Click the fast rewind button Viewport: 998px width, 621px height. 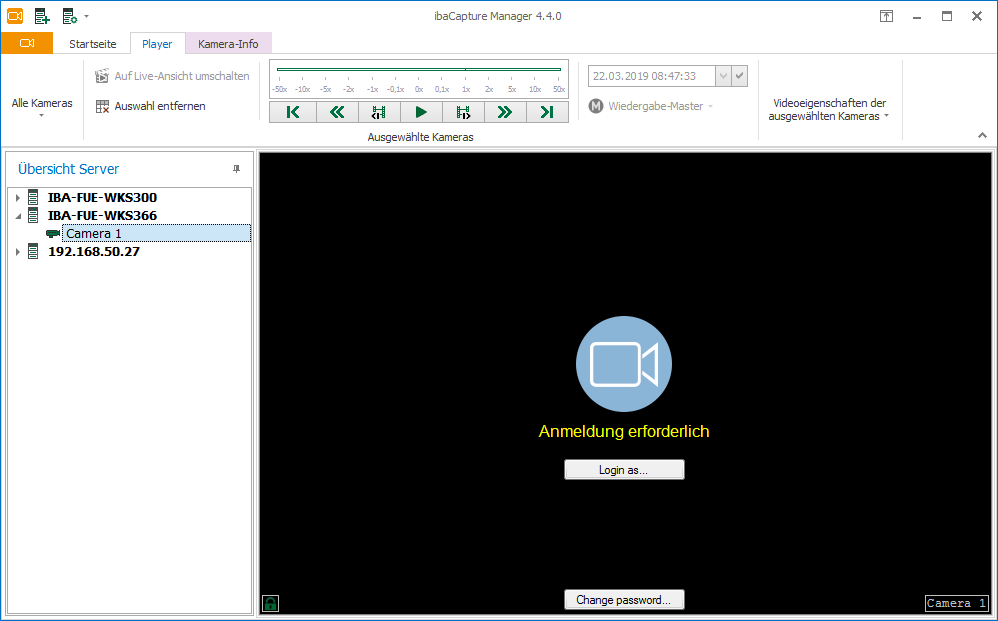pyautogui.click(x=337, y=112)
